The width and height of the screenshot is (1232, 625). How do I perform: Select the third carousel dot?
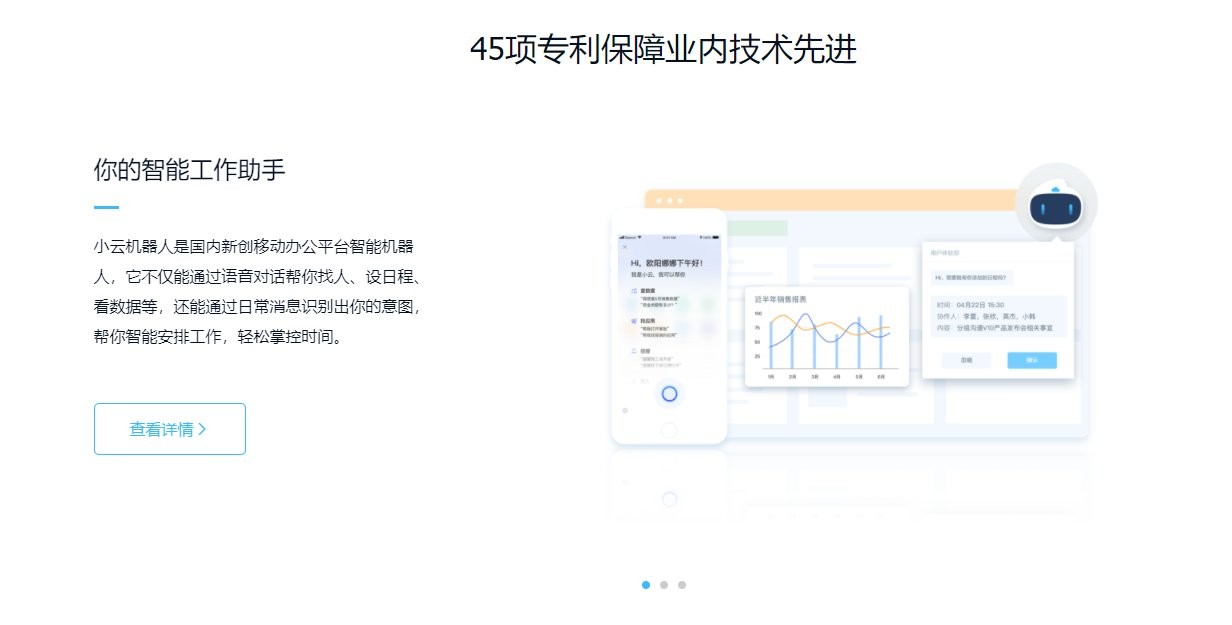pyautogui.click(x=682, y=585)
